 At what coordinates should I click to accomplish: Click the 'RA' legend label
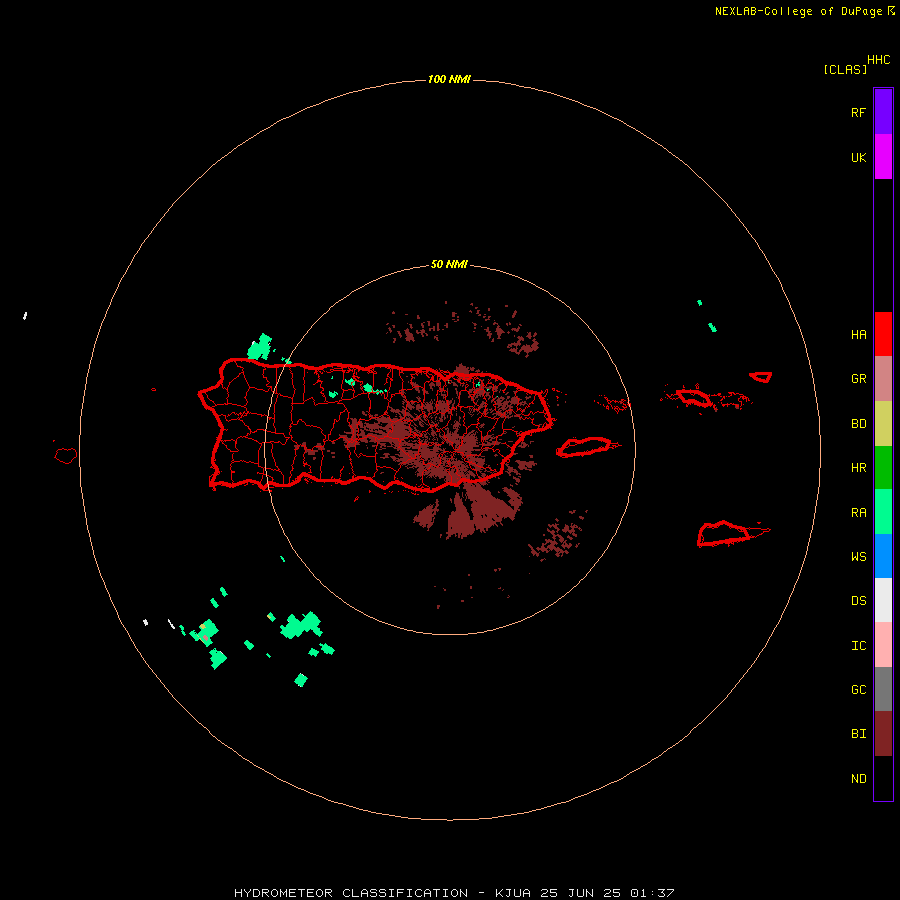click(x=859, y=513)
